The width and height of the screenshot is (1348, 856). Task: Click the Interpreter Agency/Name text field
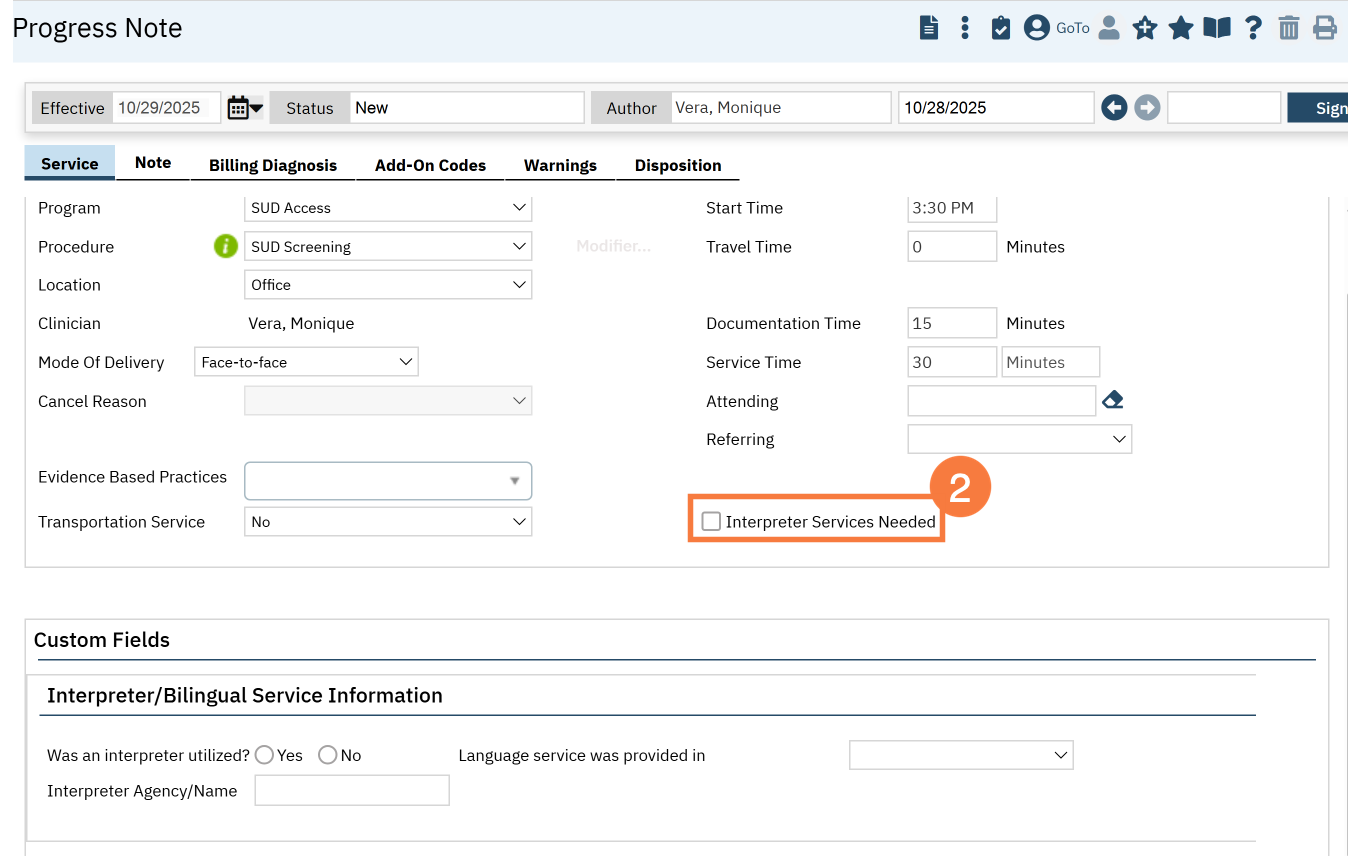pos(352,791)
